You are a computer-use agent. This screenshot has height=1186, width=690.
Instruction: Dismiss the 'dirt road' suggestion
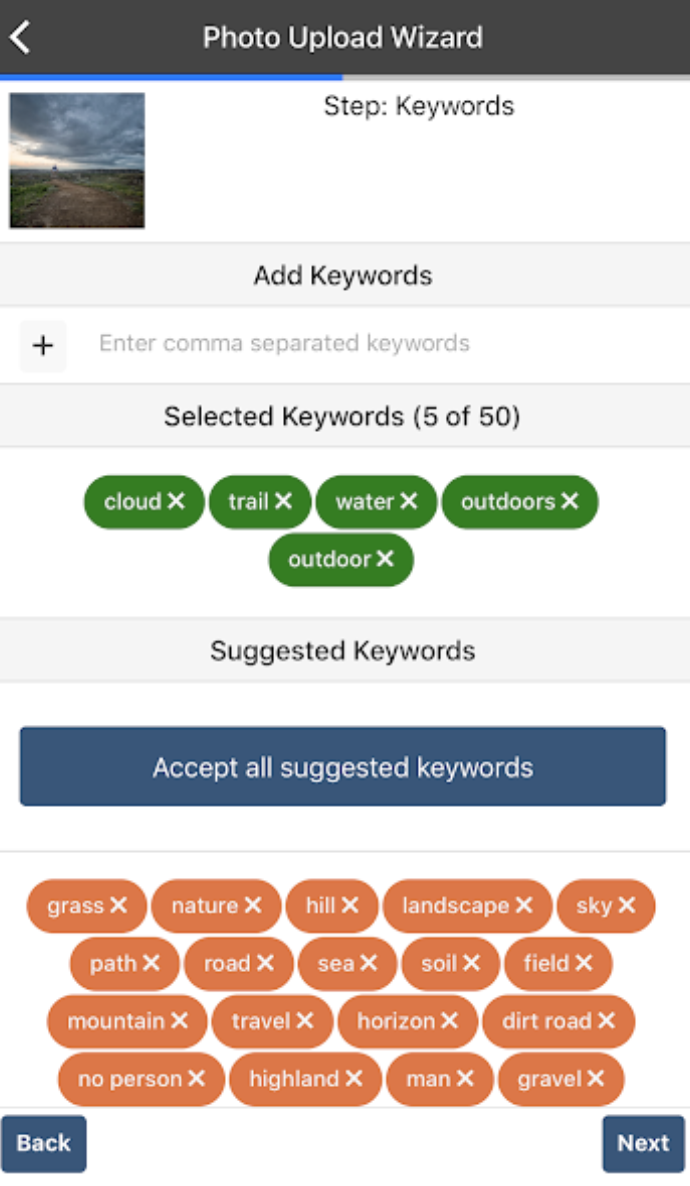tap(606, 1021)
